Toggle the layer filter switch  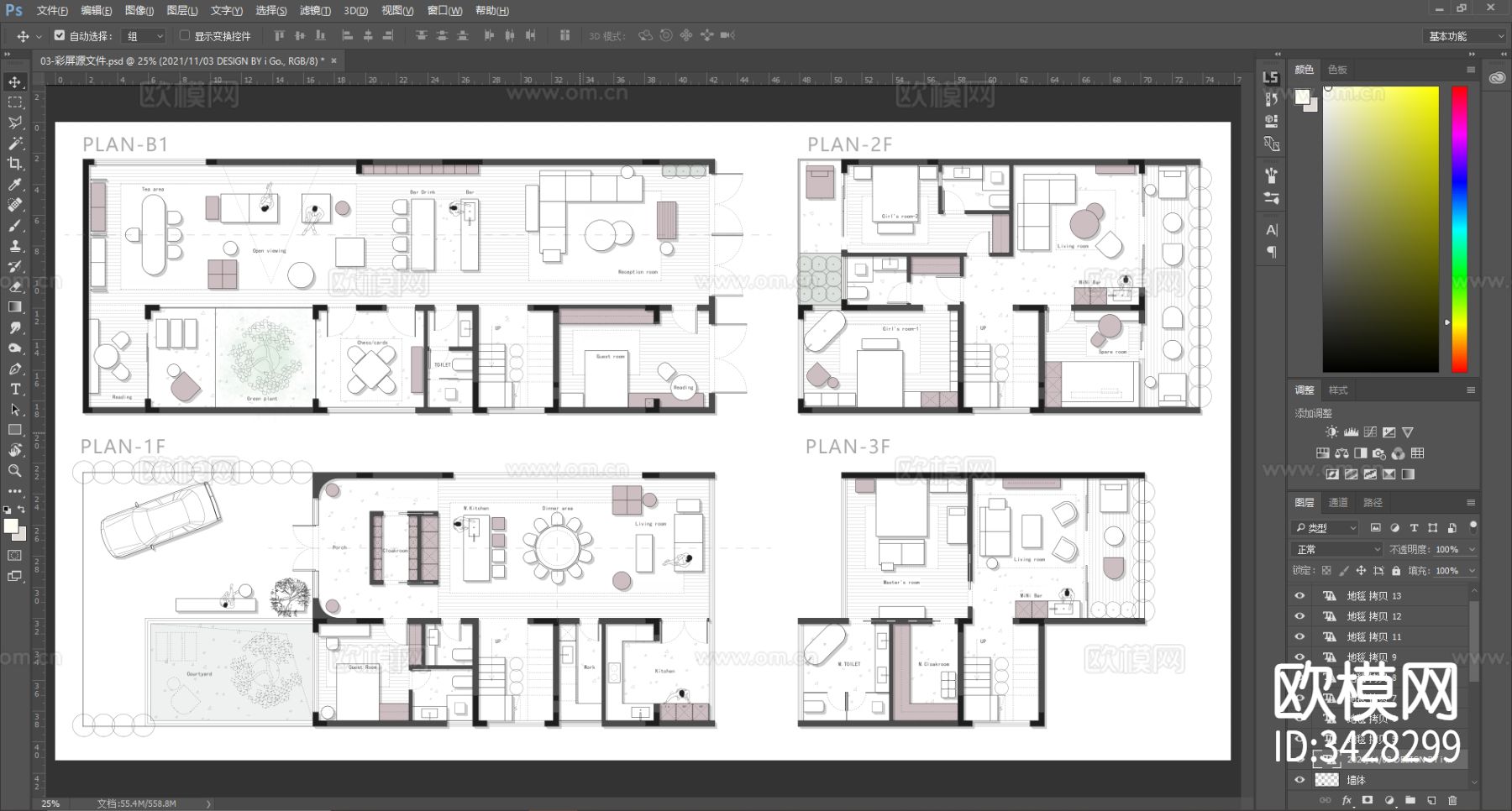point(1473,527)
